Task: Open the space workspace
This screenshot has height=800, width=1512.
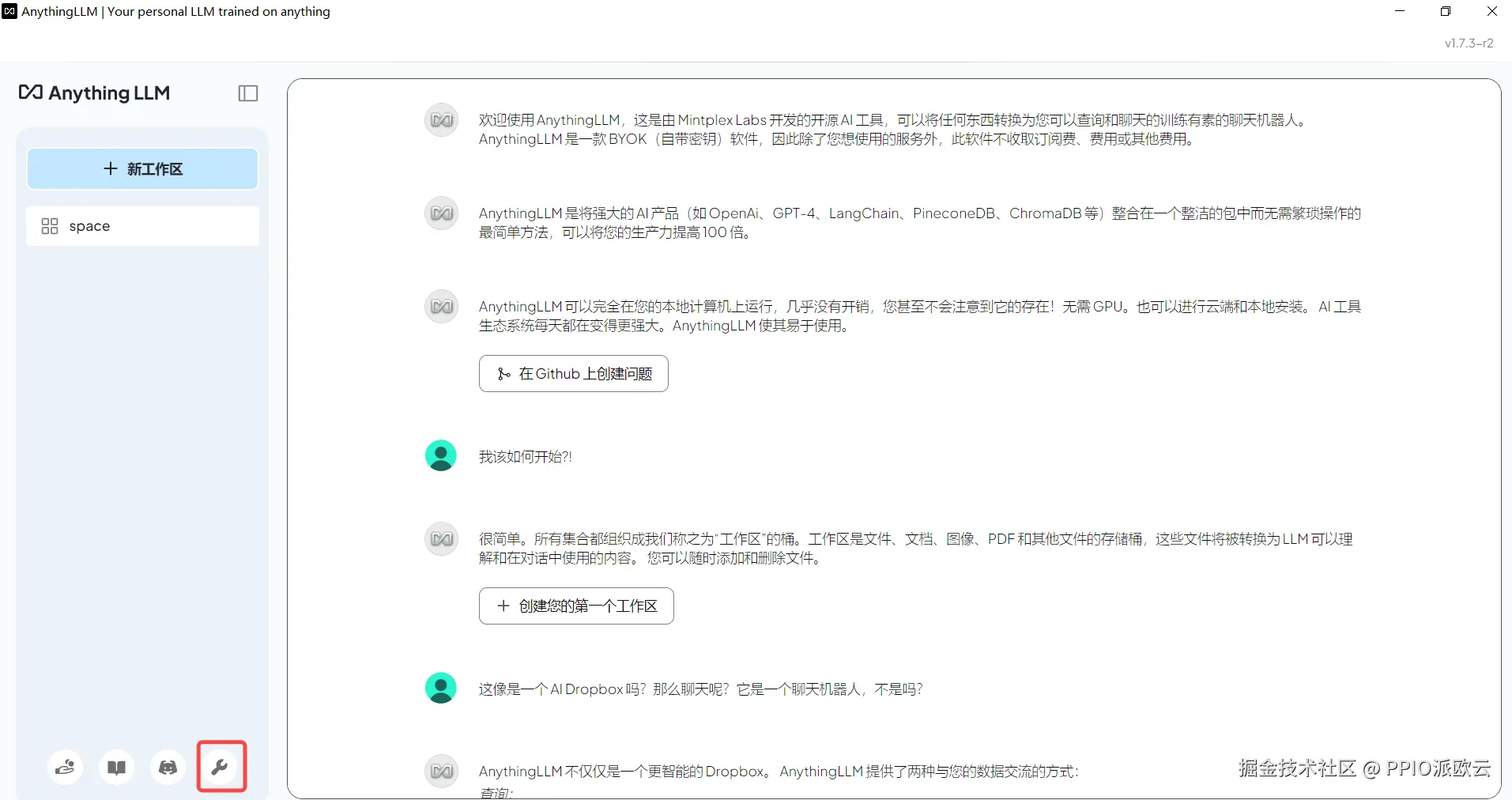Action: (143, 226)
